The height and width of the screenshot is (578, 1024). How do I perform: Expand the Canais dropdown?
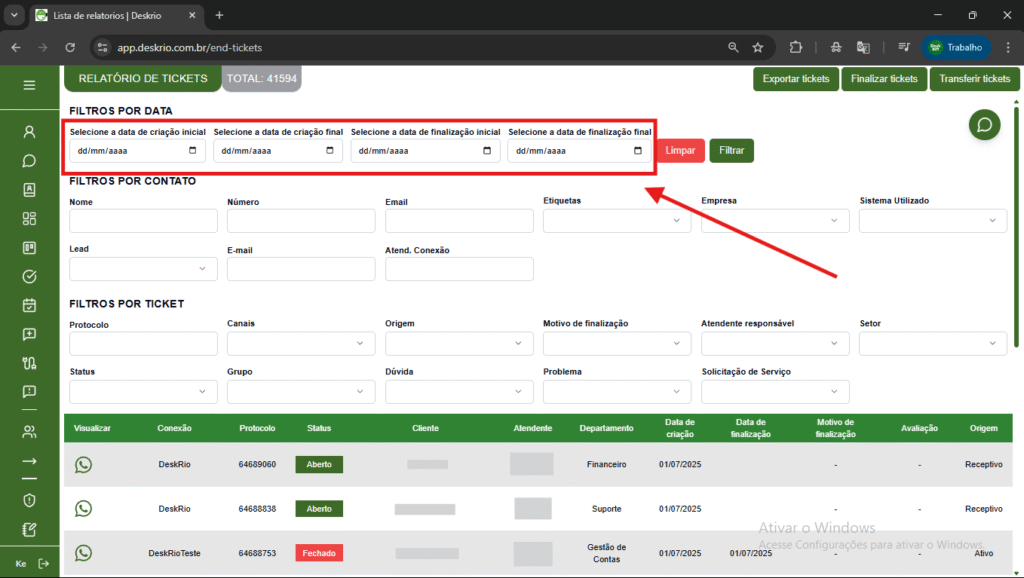click(x=301, y=344)
